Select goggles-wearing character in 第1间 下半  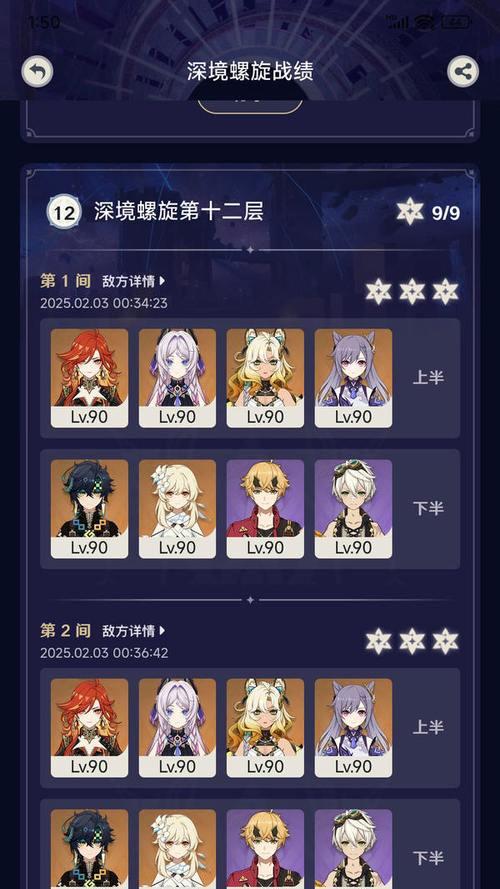click(353, 509)
